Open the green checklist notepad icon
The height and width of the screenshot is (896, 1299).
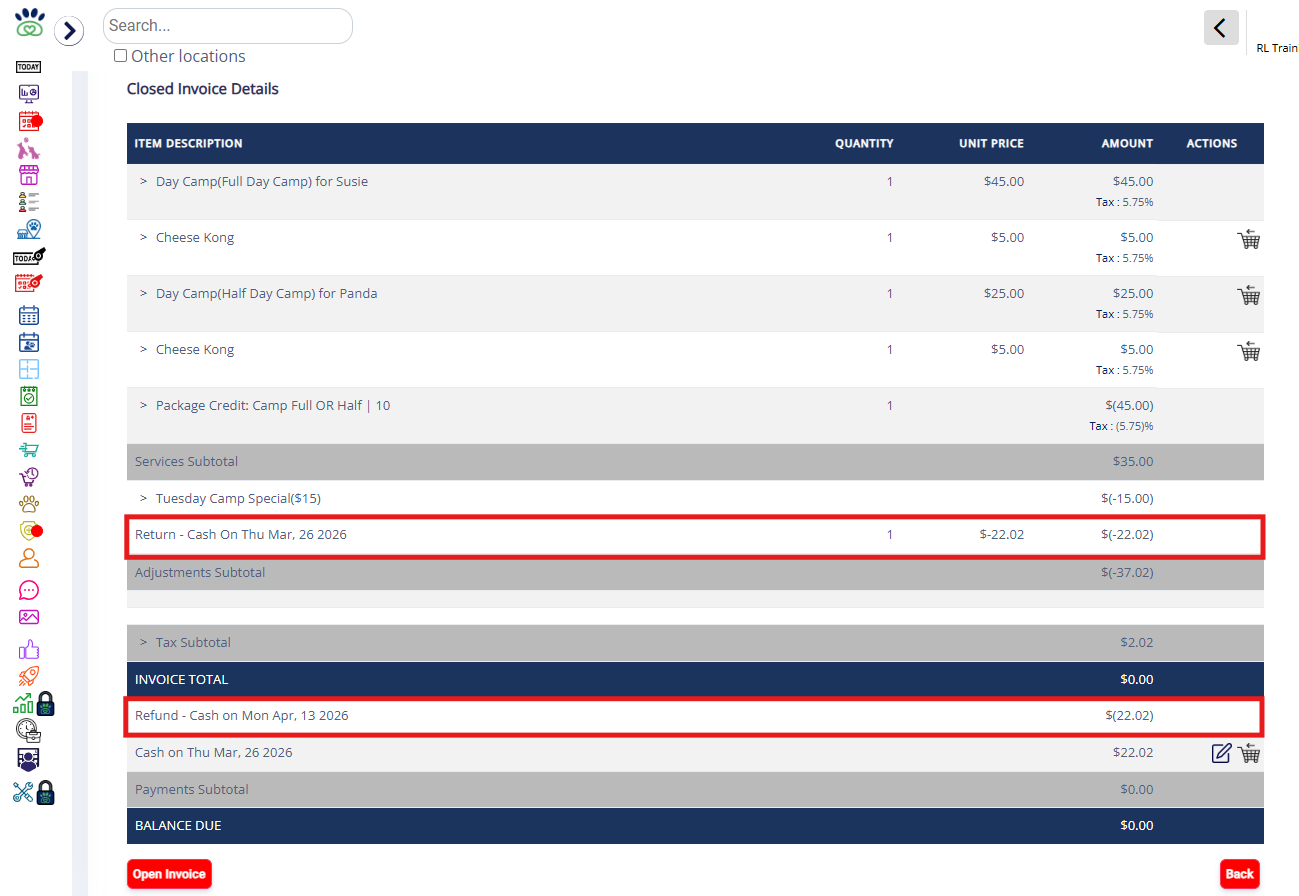tap(29, 396)
